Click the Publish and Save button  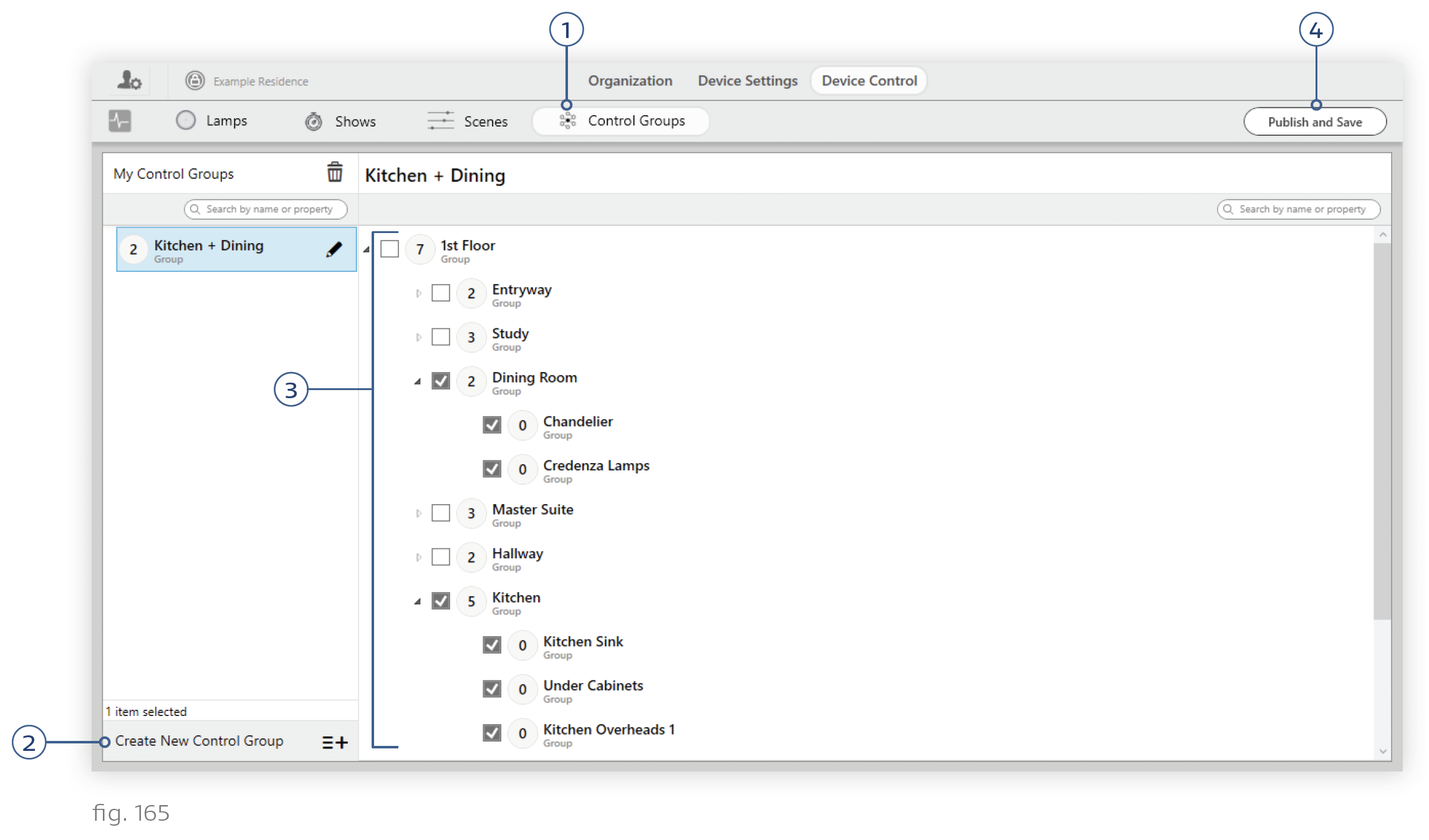pyautogui.click(x=1314, y=121)
